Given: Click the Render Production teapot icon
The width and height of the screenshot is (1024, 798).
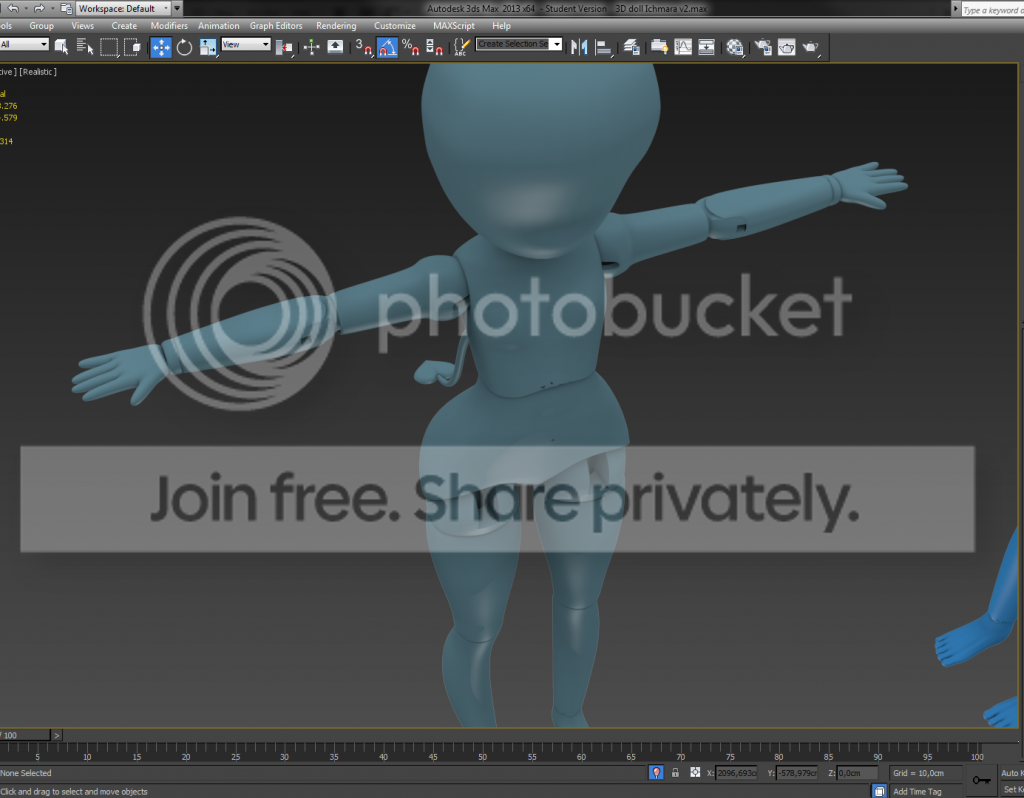Looking at the screenshot, I should tap(810, 47).
